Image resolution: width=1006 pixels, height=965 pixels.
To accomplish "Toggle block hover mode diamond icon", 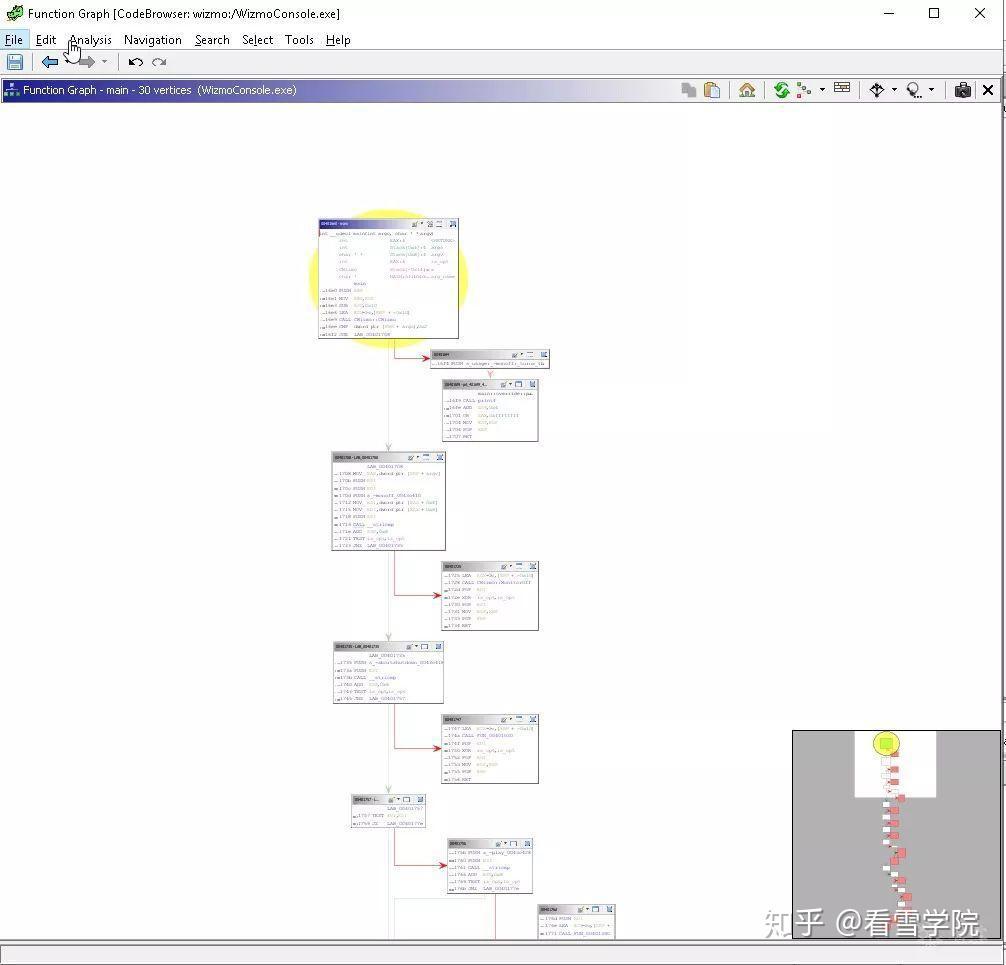I will pyautogui.click(x=876, y=90).
